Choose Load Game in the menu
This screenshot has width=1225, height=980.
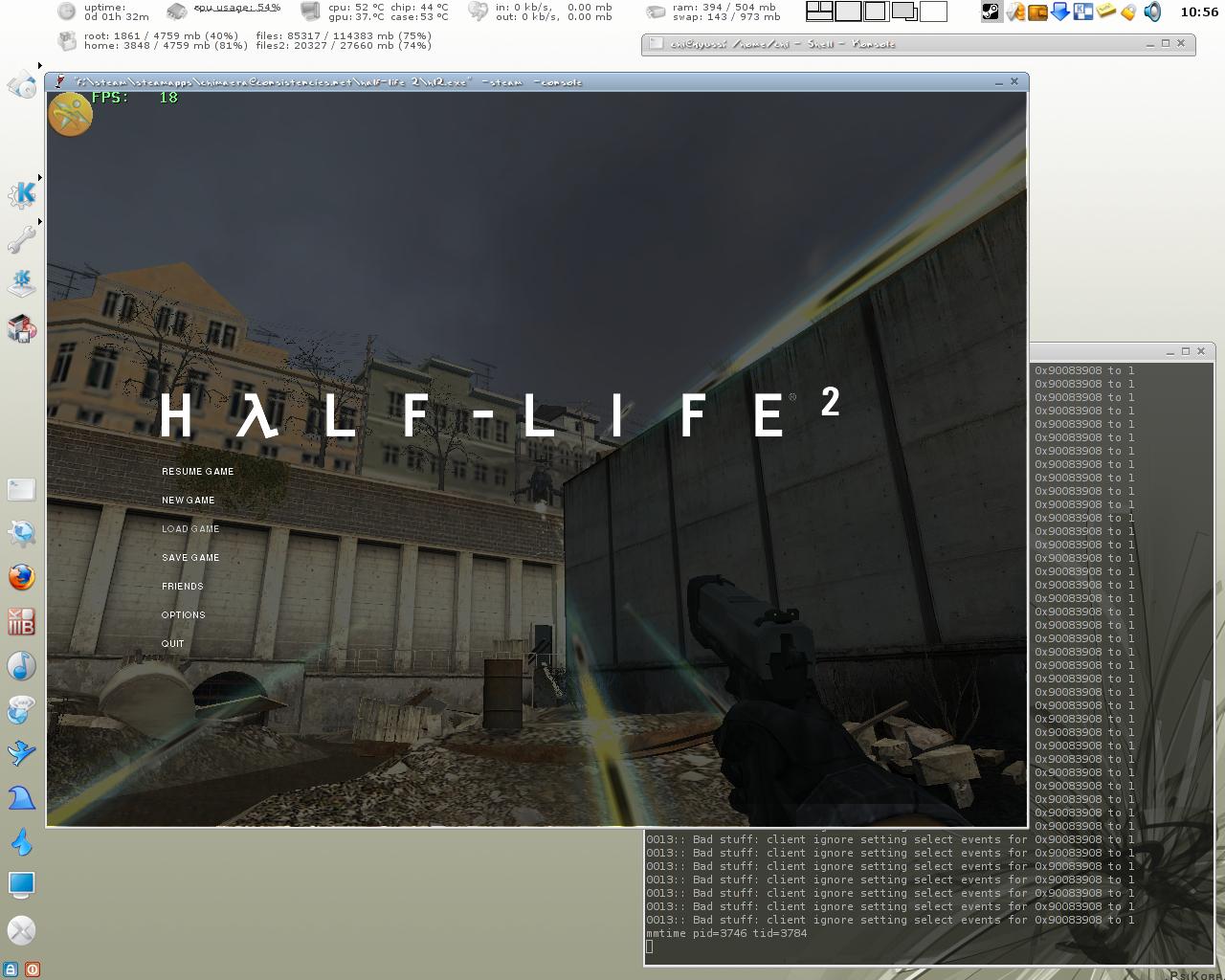coord(190,529)
